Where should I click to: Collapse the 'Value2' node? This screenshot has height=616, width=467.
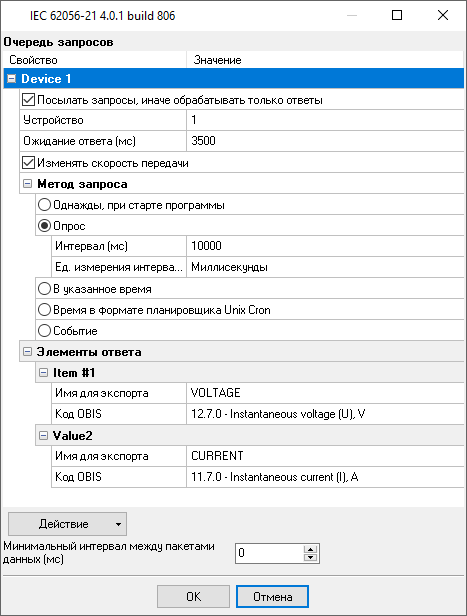(44, 435)
